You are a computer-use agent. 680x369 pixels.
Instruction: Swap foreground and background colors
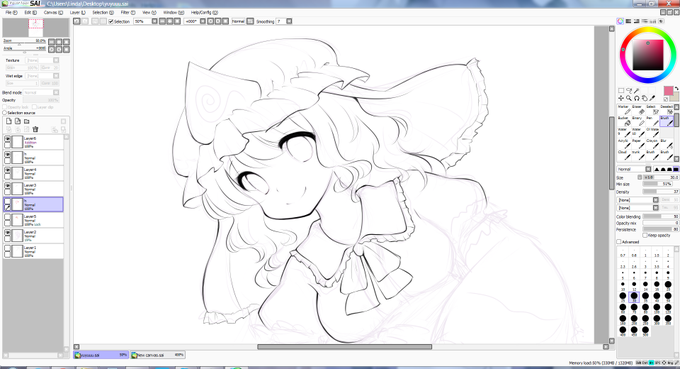[x=676, y=89]
